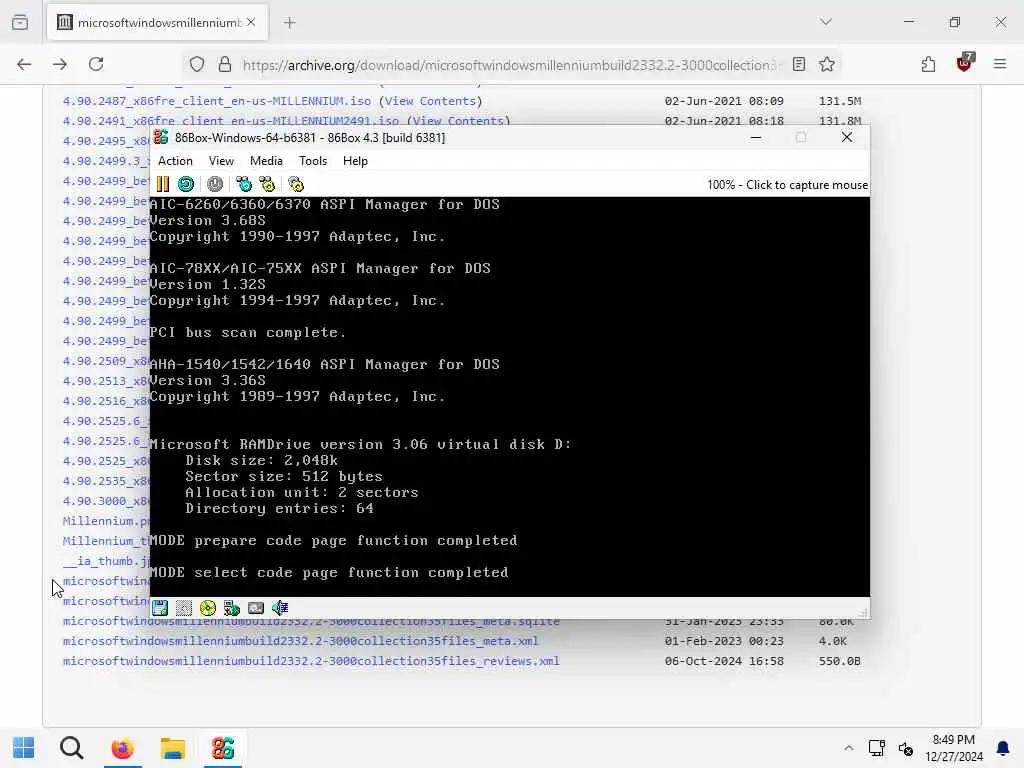Viewport: 1024px width, 768px height.
Task: Close the microsoftwindowsmillennium tab
Action: coord(251,23)
